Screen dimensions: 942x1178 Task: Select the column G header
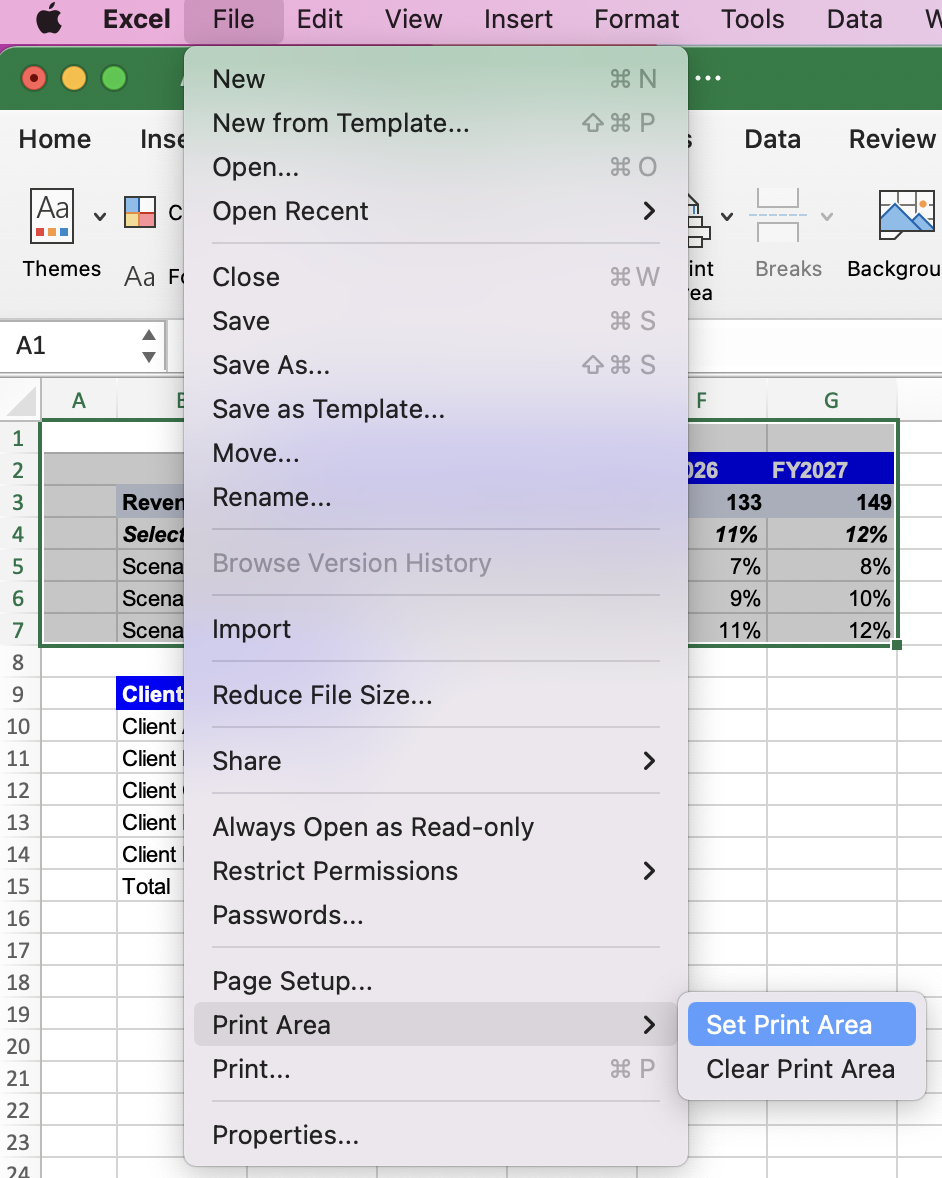pyautogui.click(x=831, y=401)
